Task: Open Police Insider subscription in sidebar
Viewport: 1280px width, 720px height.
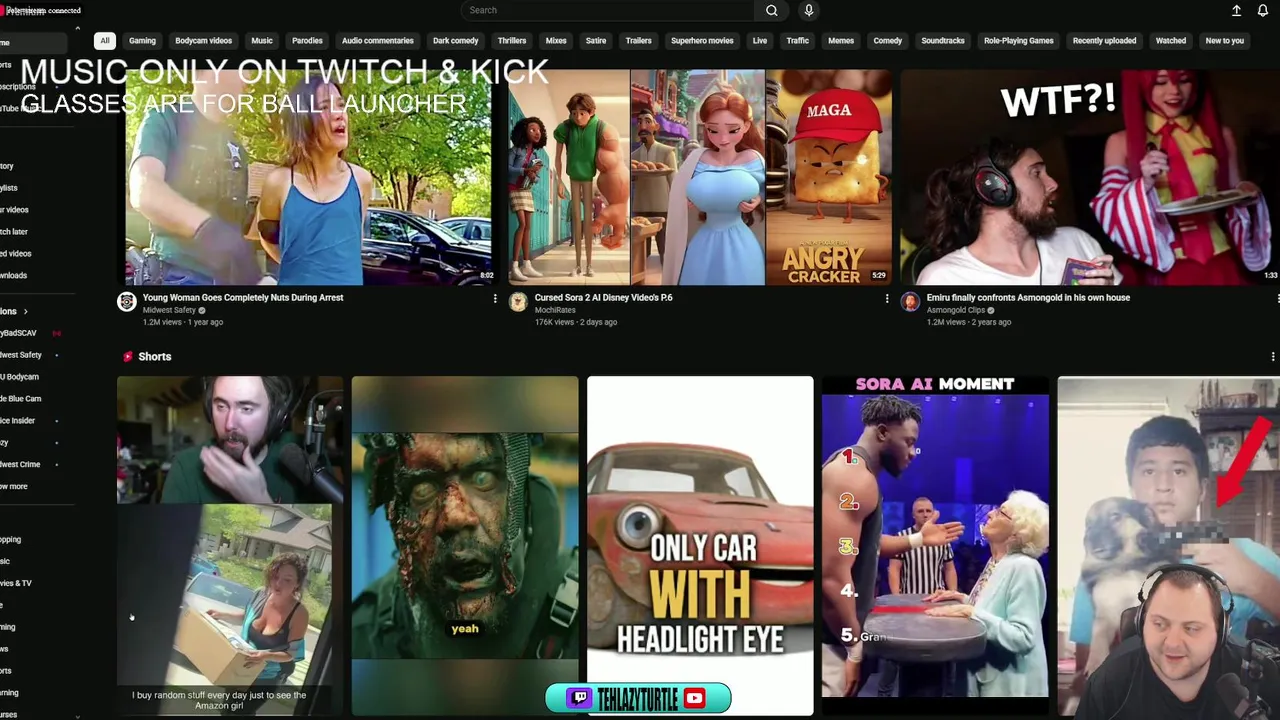Action: 18,421
